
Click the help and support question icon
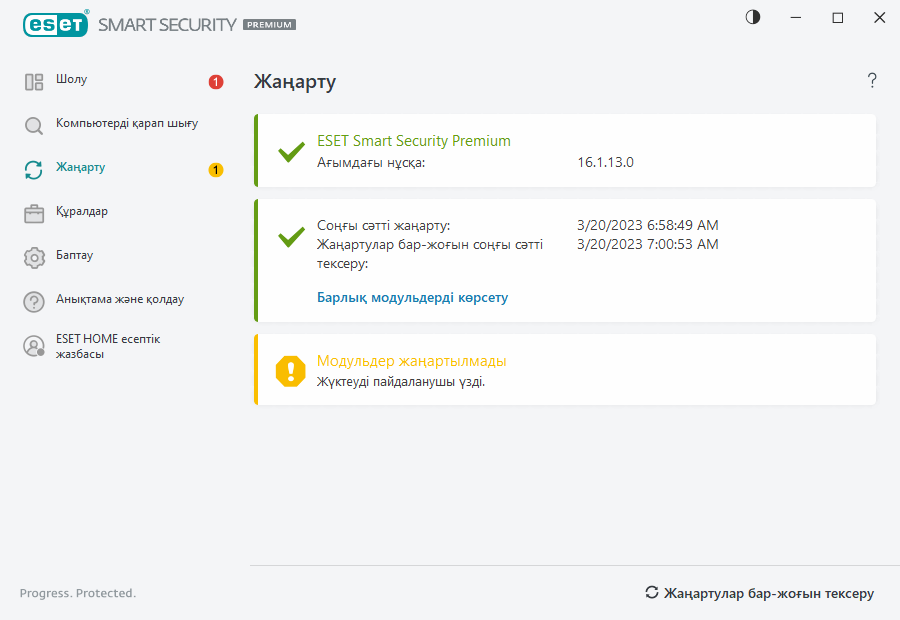coord(34,301)
